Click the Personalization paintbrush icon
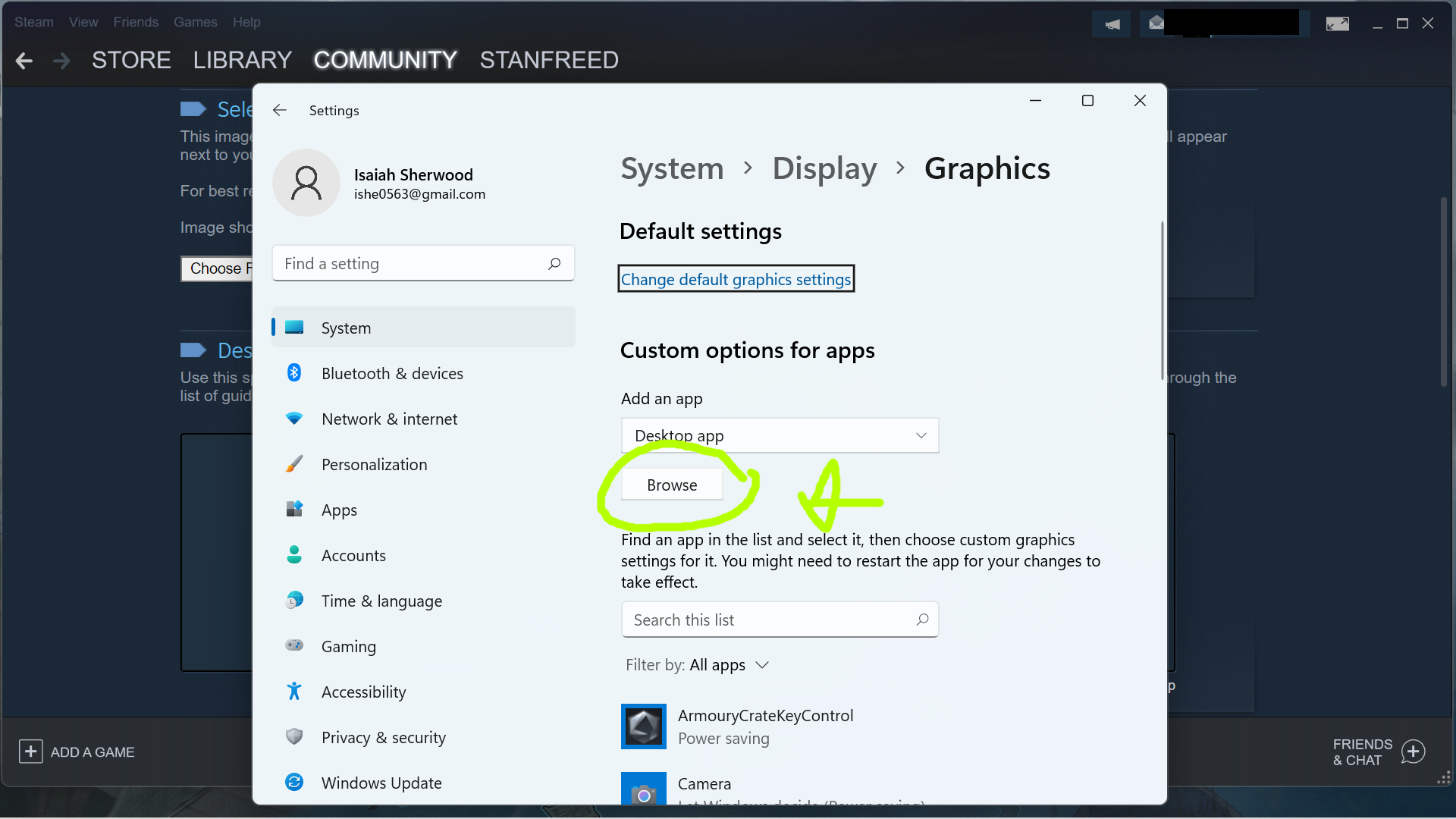Viewport: 1456px width, 819px height. [294, 464]
